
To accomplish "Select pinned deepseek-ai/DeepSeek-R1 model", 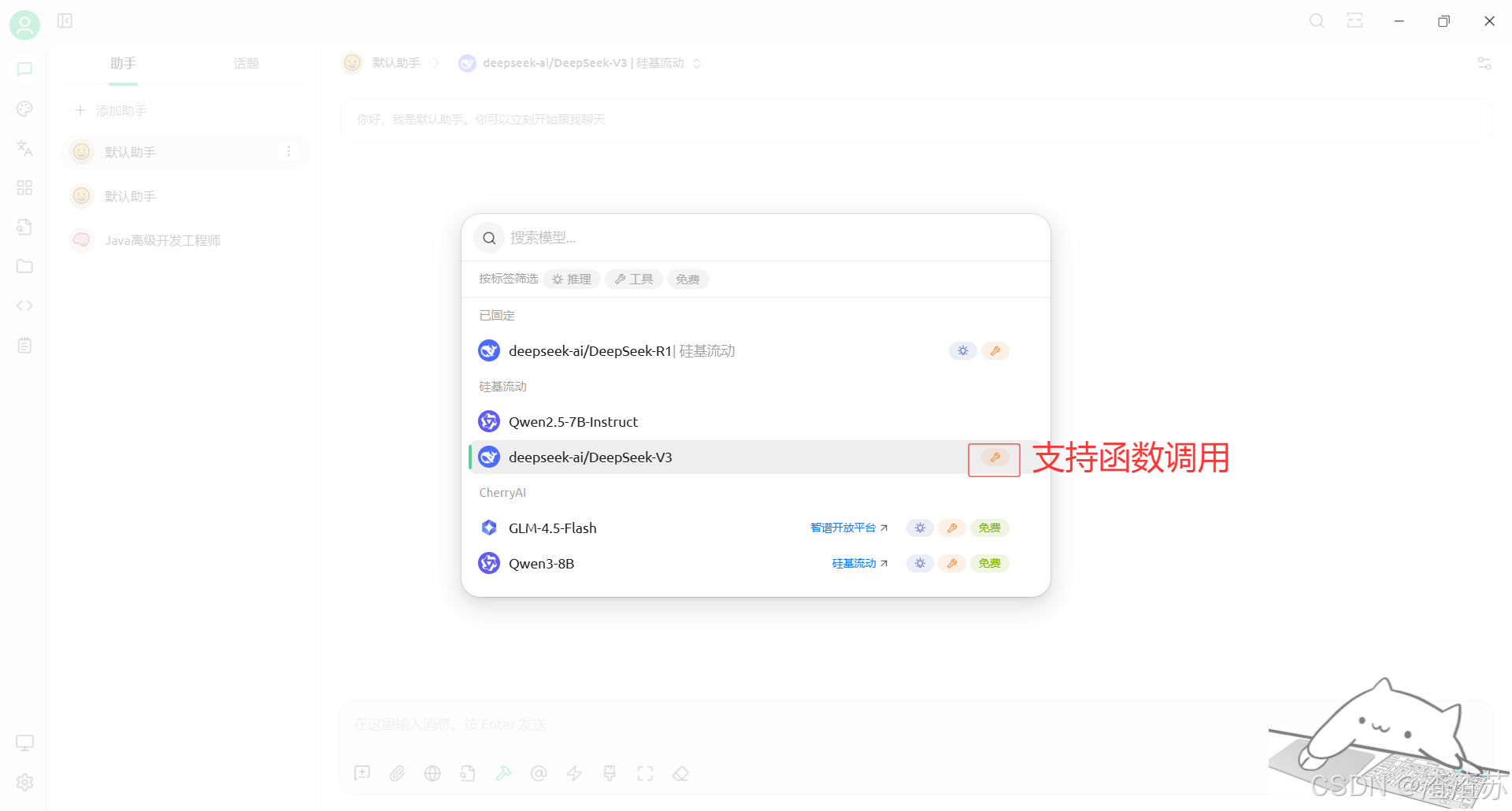I will click(755, 350).
